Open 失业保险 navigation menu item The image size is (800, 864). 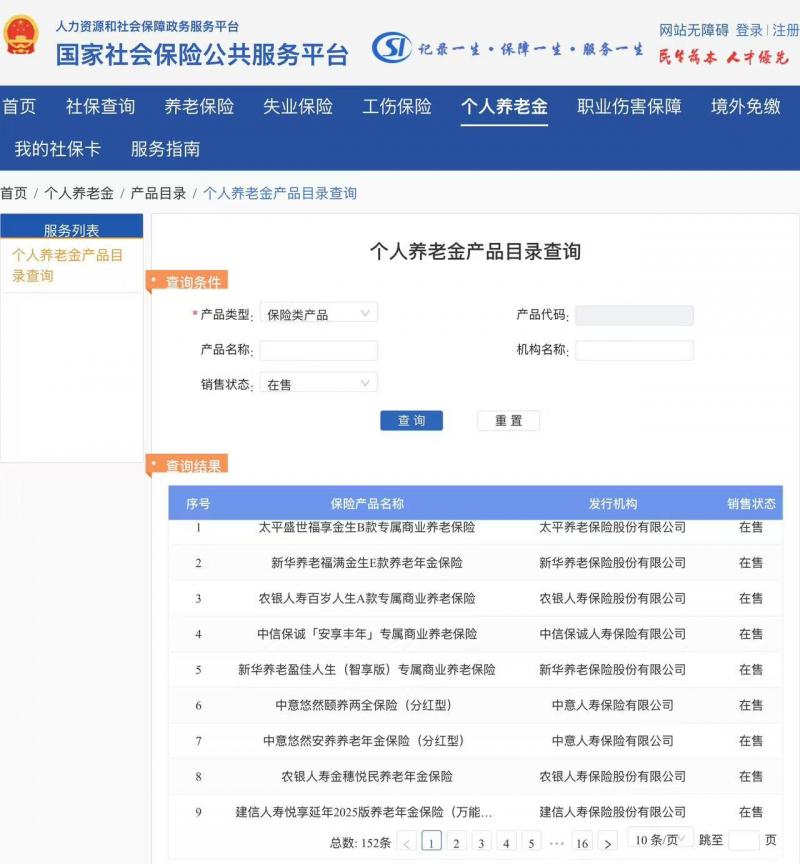tap(298, 106)
